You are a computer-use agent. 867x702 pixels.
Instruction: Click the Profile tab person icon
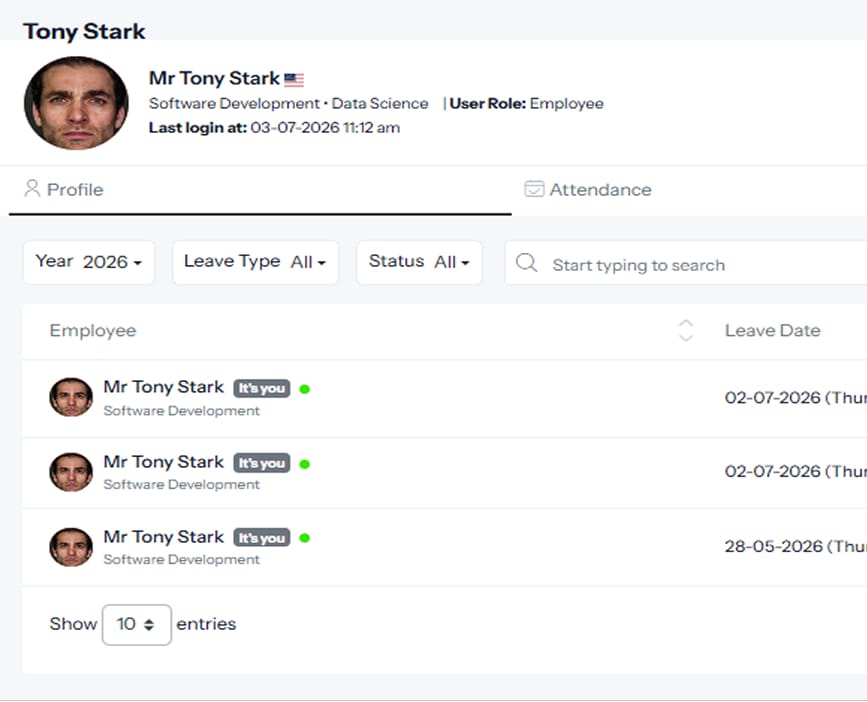point(32,188)
